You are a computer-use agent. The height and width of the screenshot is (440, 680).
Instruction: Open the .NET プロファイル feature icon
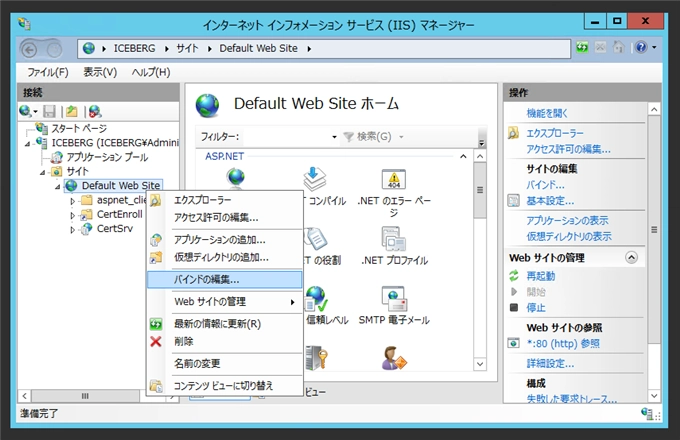pyautogui.click(x=394, y=239)
